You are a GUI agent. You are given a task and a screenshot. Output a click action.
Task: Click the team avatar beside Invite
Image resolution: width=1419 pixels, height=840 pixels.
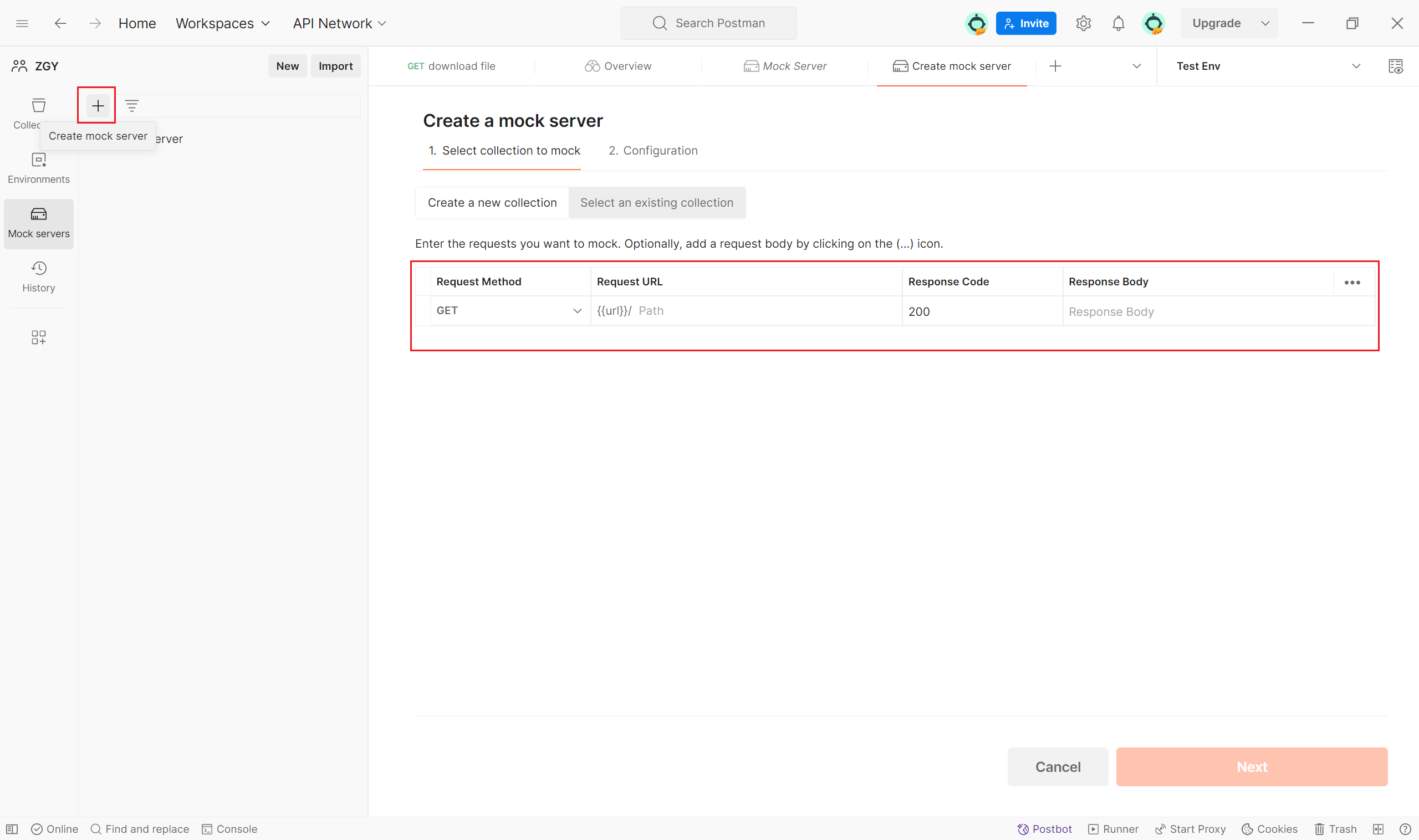[977, 23]
